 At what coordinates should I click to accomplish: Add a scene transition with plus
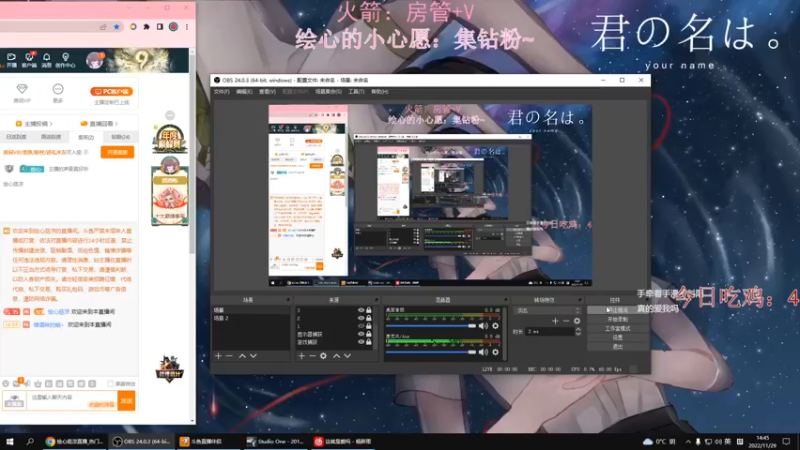[555, 321]
